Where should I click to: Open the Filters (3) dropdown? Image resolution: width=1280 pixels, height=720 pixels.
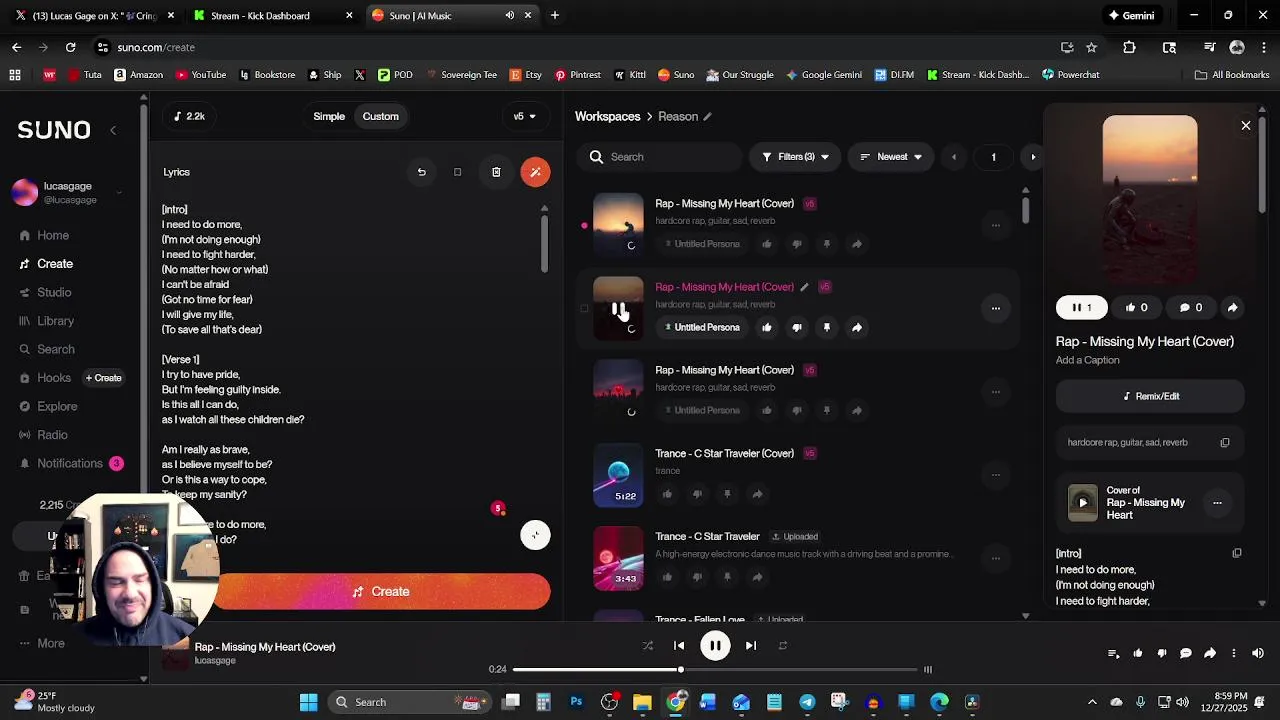pyautogui.click(x=795, y=157)
